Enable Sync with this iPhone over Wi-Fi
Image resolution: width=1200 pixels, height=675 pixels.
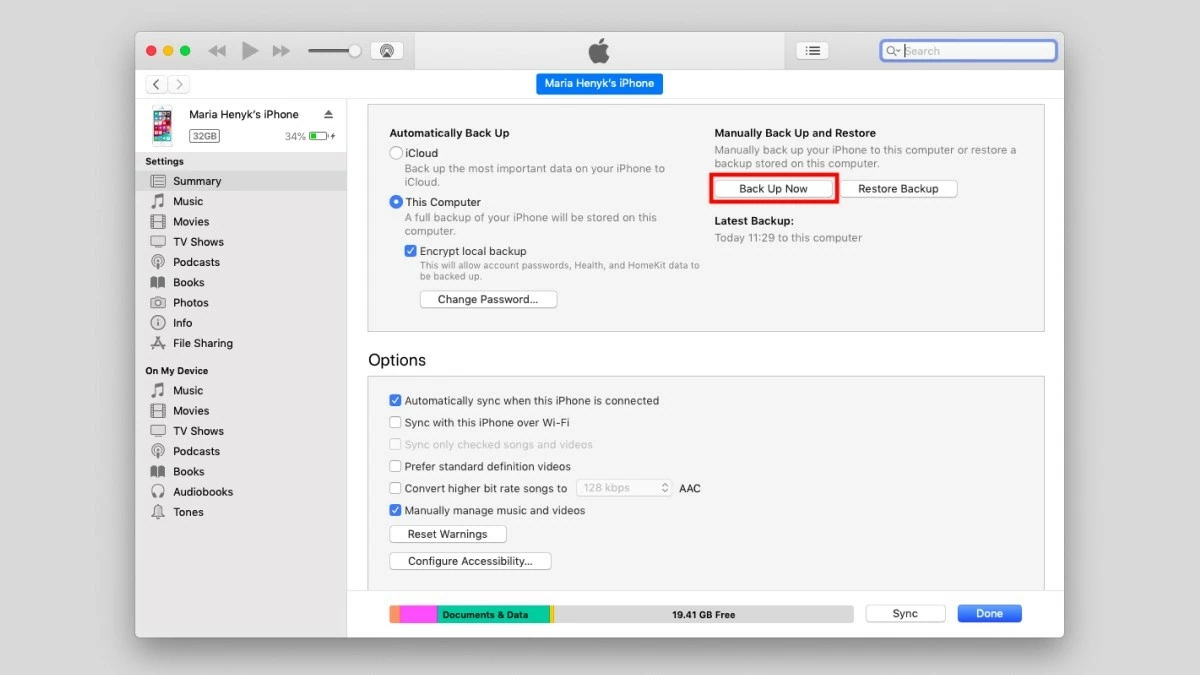pos(396,423)
